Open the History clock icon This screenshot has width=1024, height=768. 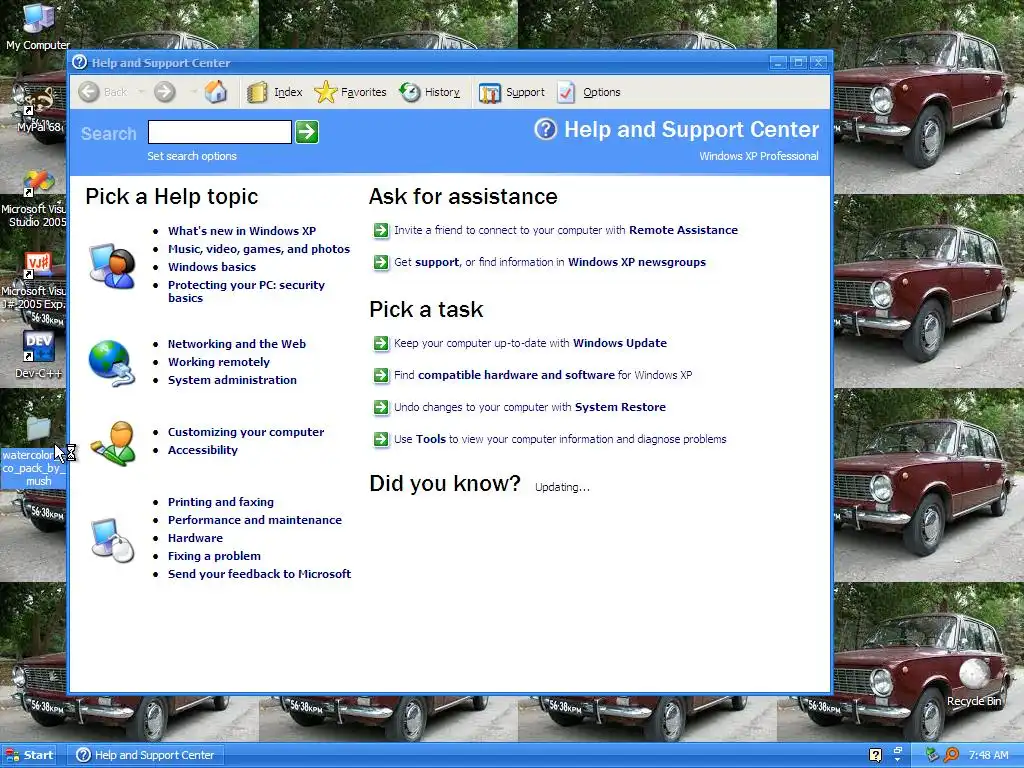coord(409,92)
